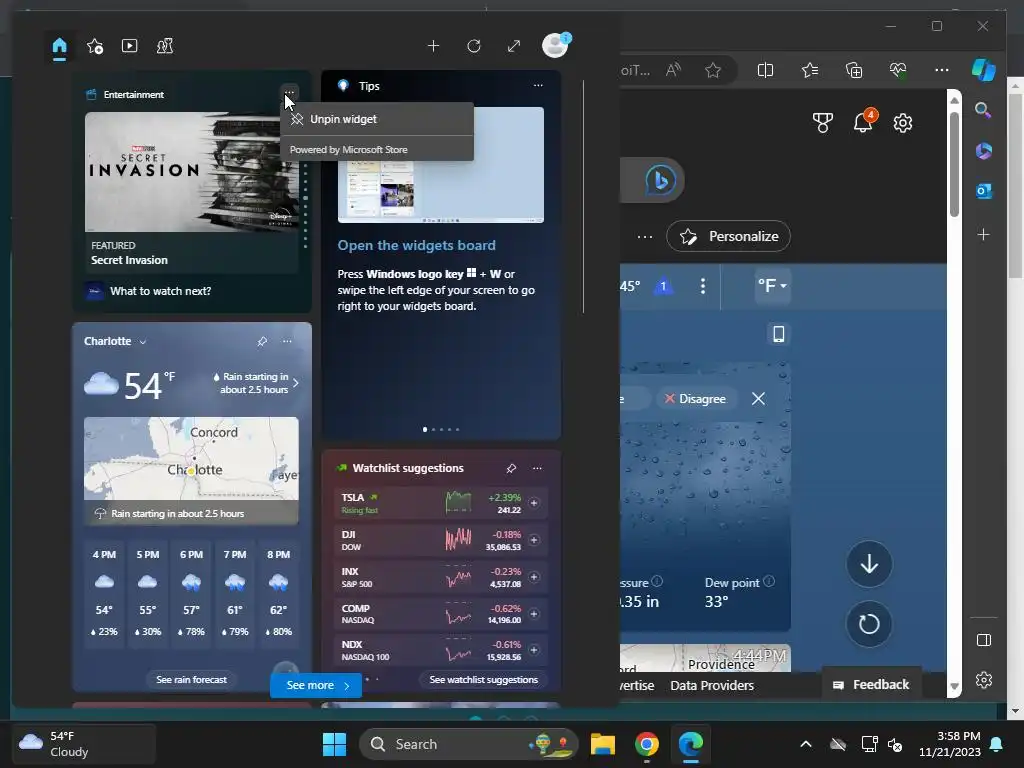The image size is (1024, 768).
Task: Open File Explorer from taskbar
Action: 603,744
